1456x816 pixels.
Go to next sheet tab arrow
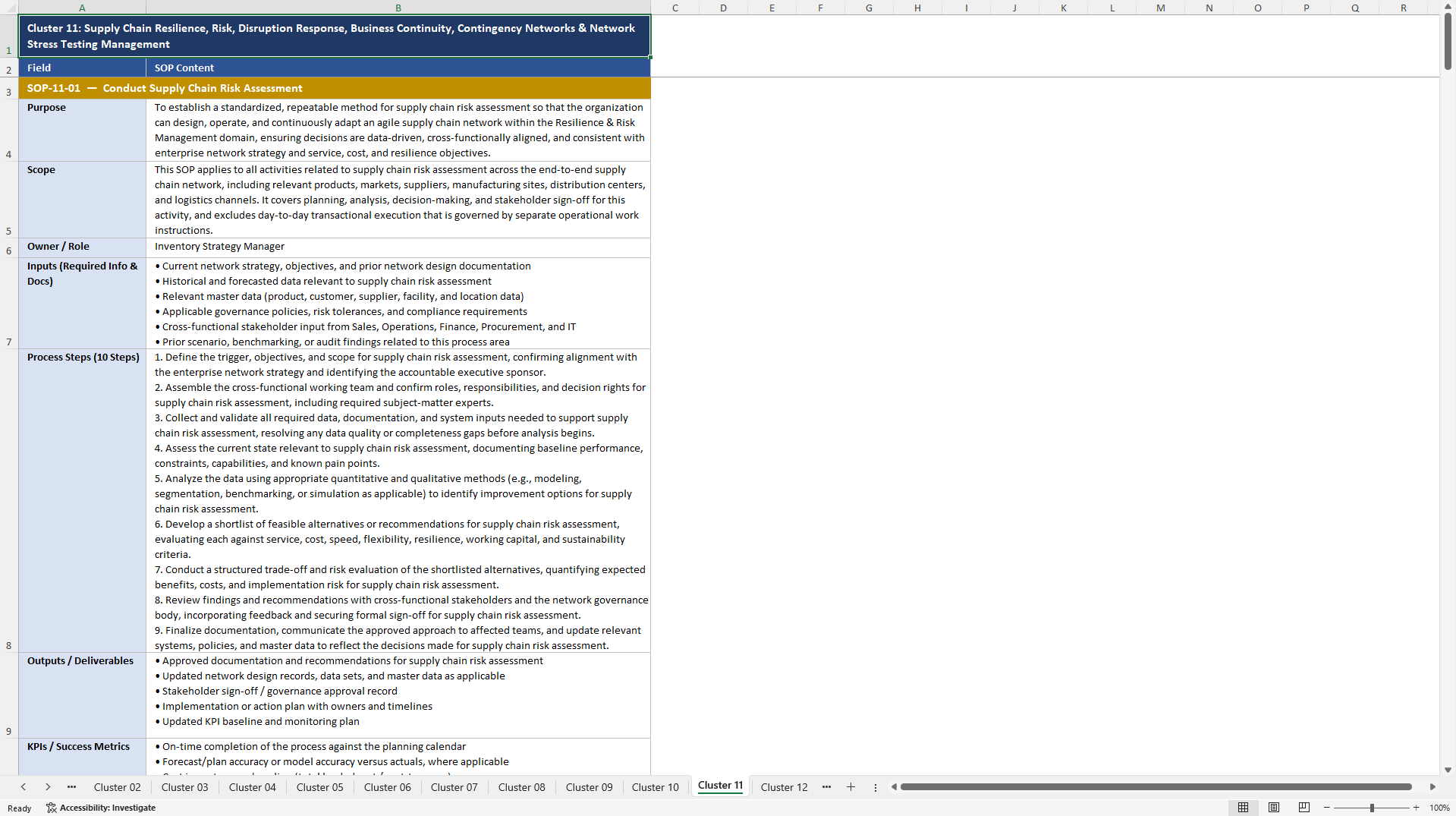pyautogui.click(x=48, y=787)
